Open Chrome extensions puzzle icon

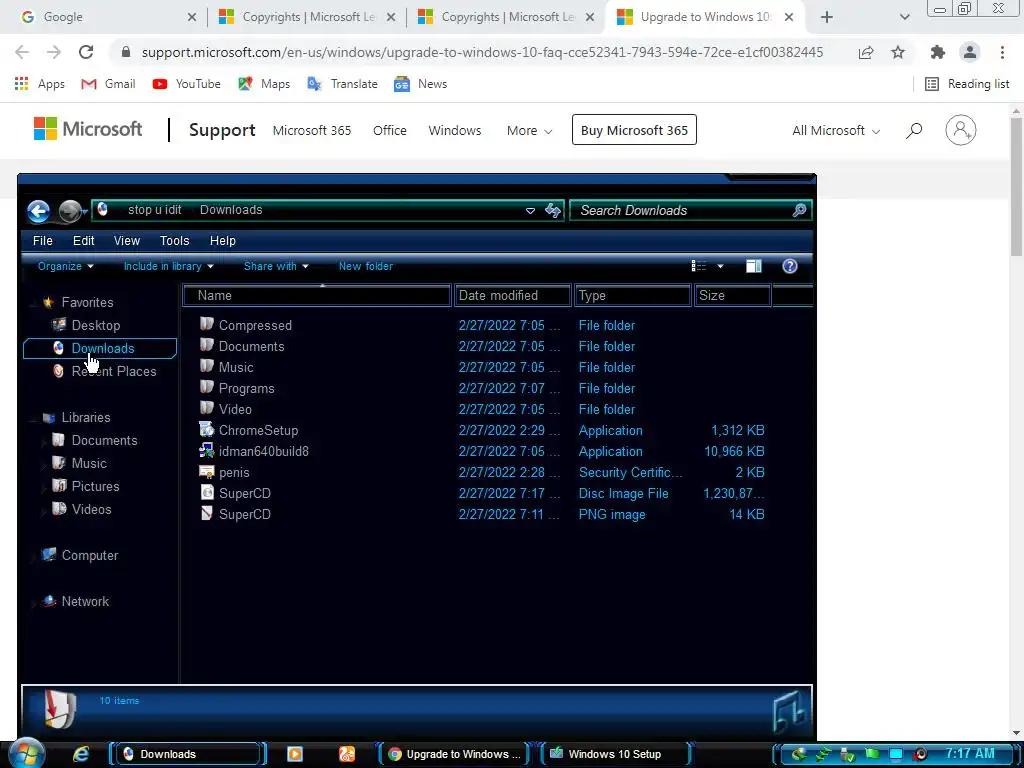pos(938,52)
